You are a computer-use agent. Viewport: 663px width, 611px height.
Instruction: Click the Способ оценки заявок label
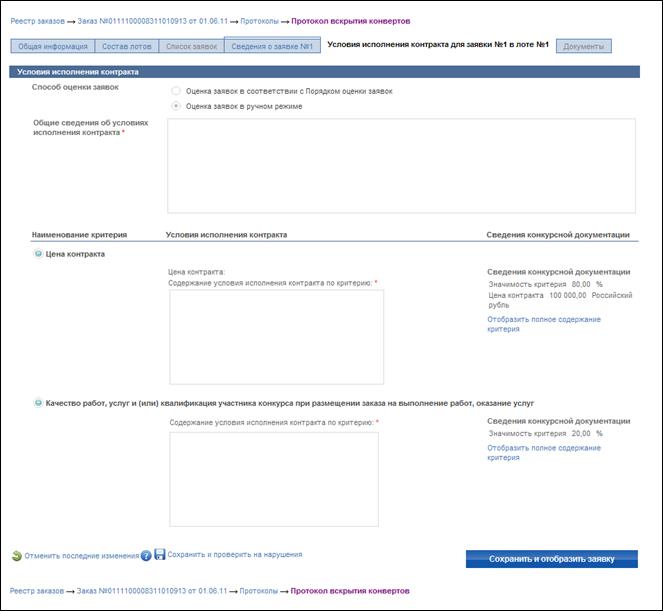tap(75, 87)
